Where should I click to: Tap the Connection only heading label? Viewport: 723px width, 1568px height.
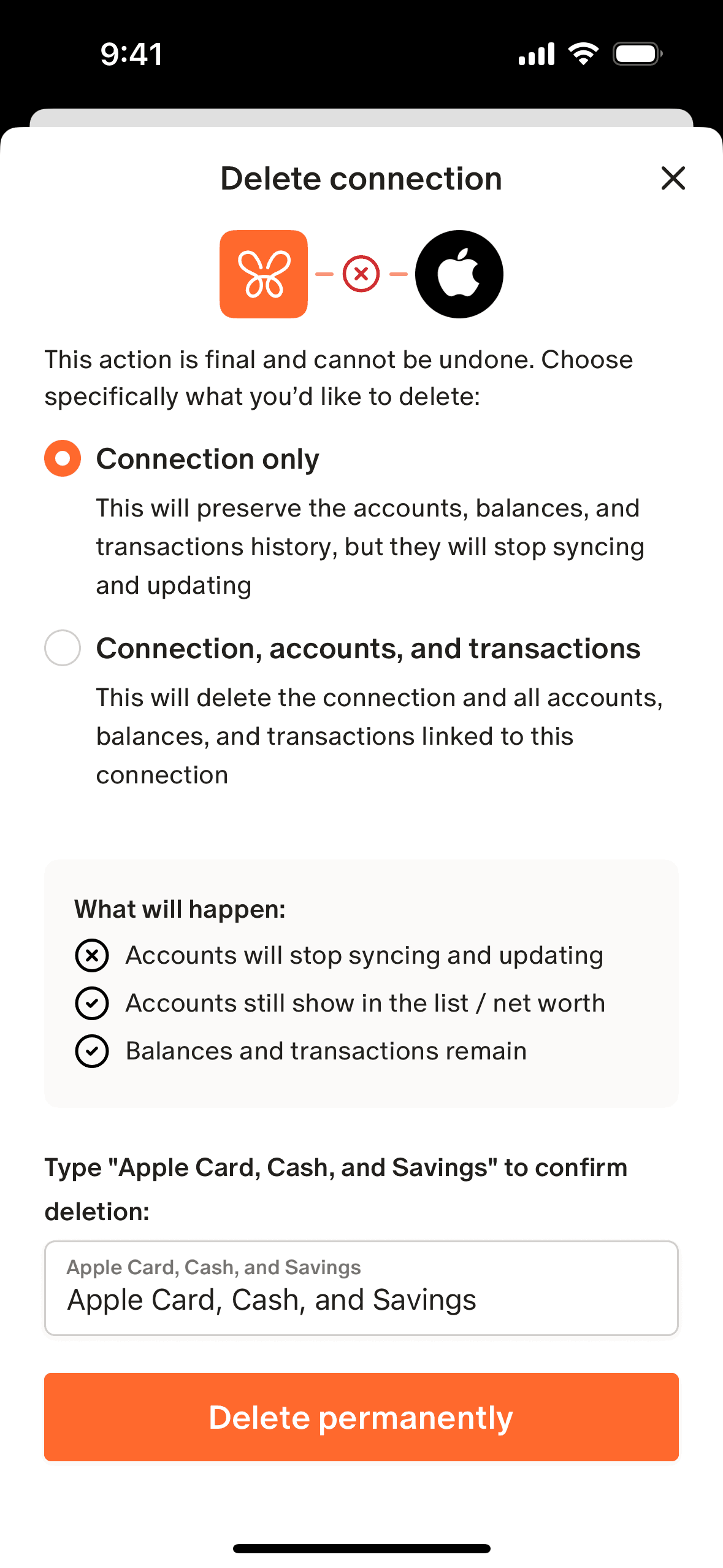[x=208, y=459]
